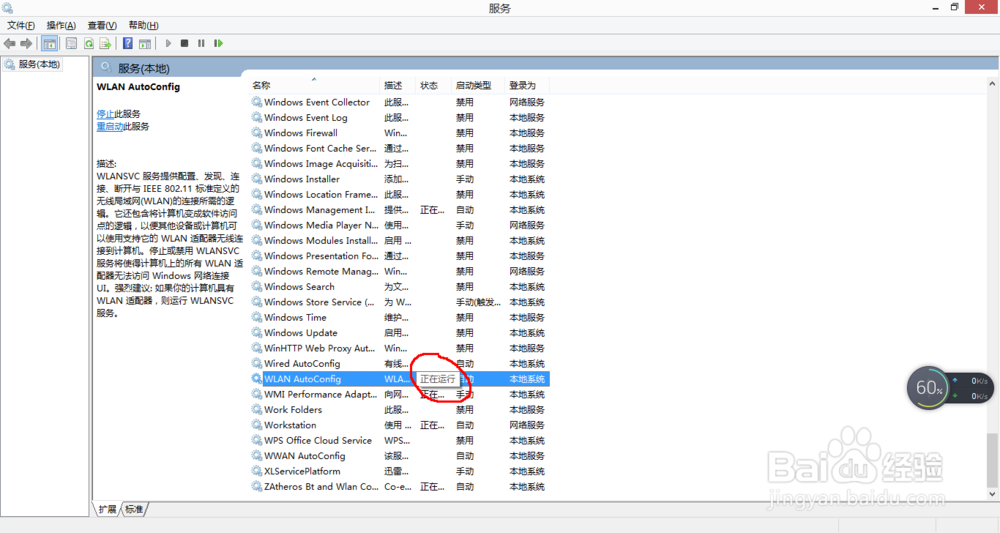Click the Start Service play icon
The image size is (1000, 533).
click(x=168, y=43)
